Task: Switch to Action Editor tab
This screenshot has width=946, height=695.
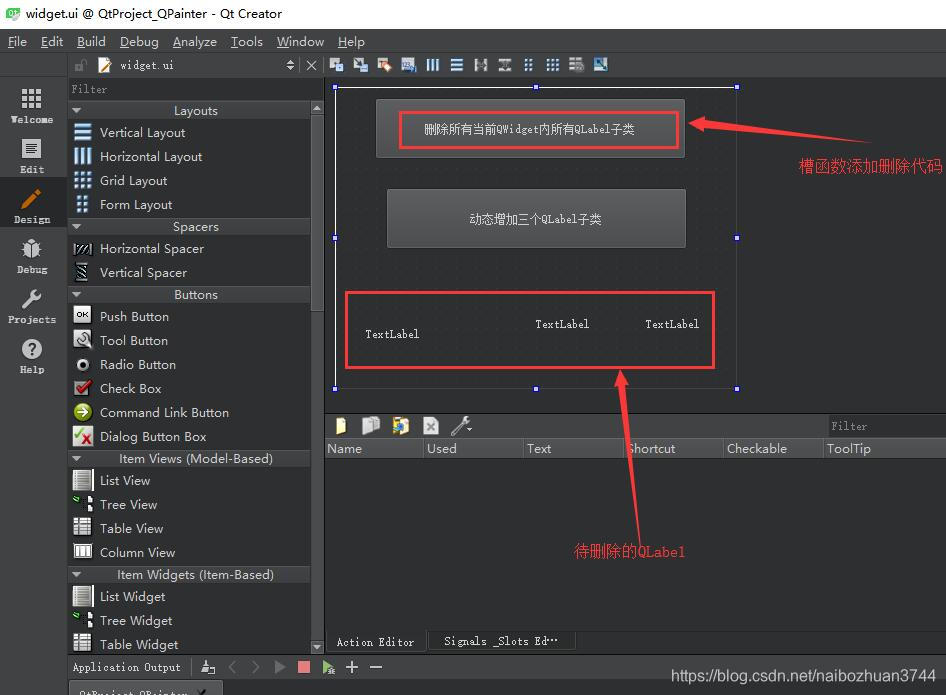Action: (375, 642)
